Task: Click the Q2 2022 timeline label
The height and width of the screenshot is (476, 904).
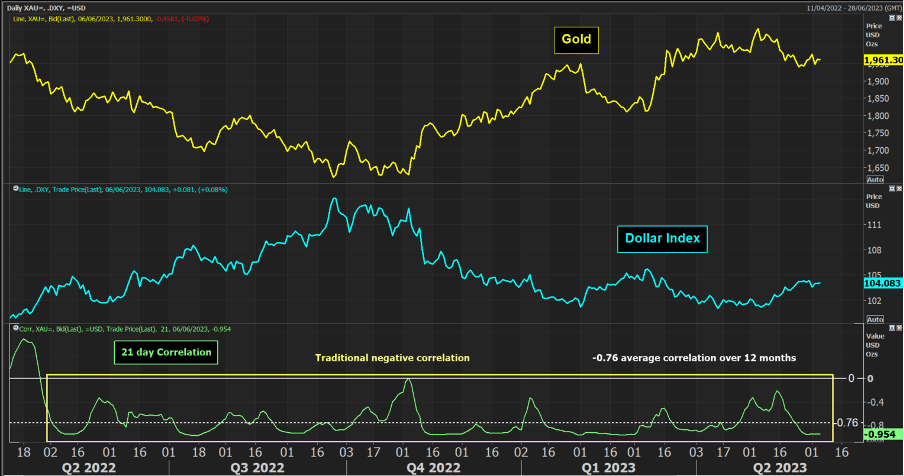Action: [x=89, y=467]
